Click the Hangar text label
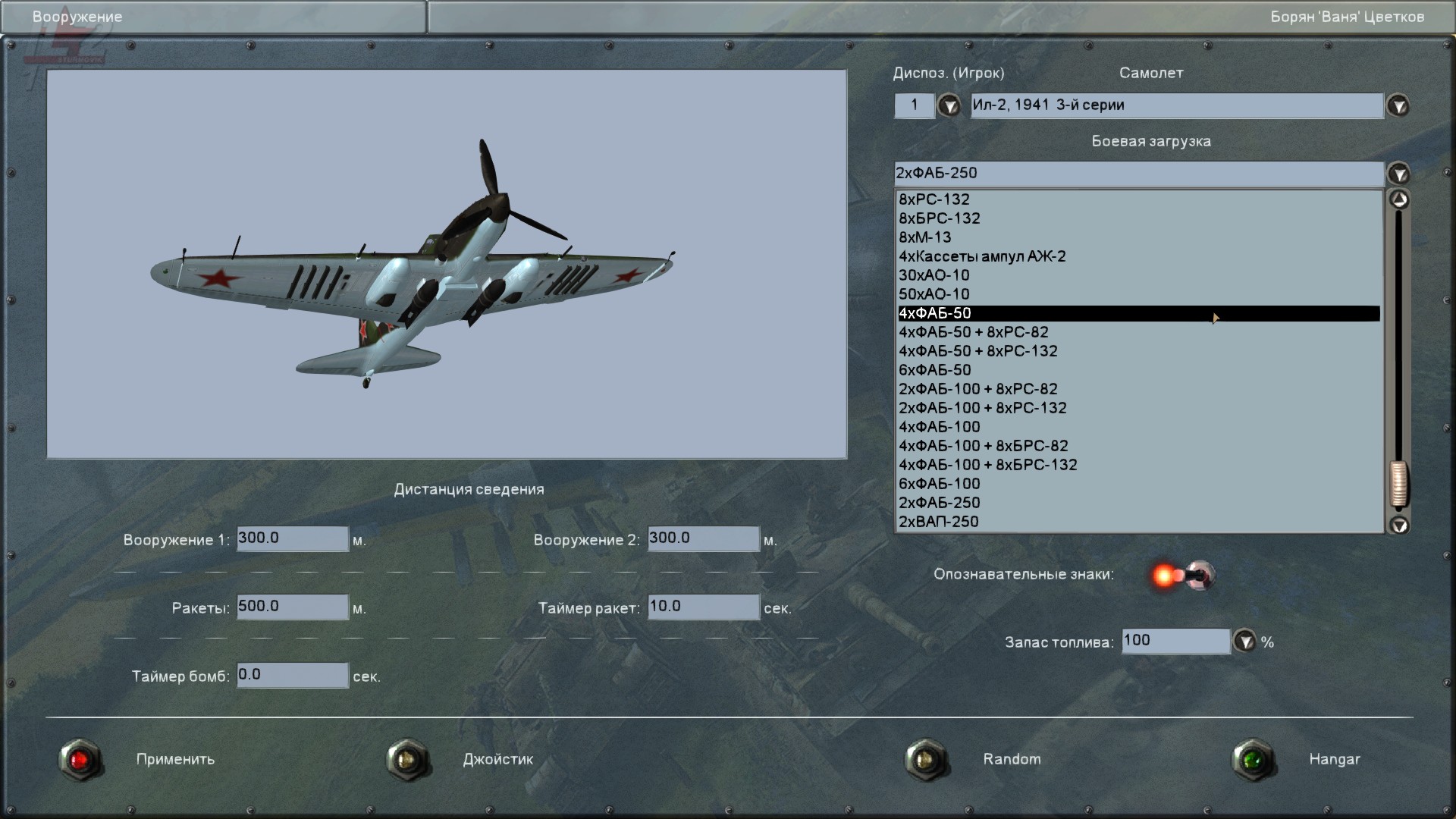Screen dimensions: 1456x819 coord(1334,759)
